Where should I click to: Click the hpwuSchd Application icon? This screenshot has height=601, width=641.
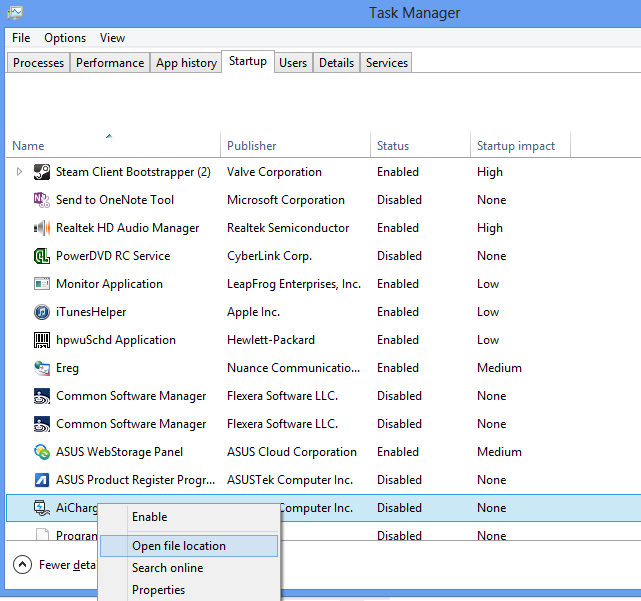tap(42, 340)
